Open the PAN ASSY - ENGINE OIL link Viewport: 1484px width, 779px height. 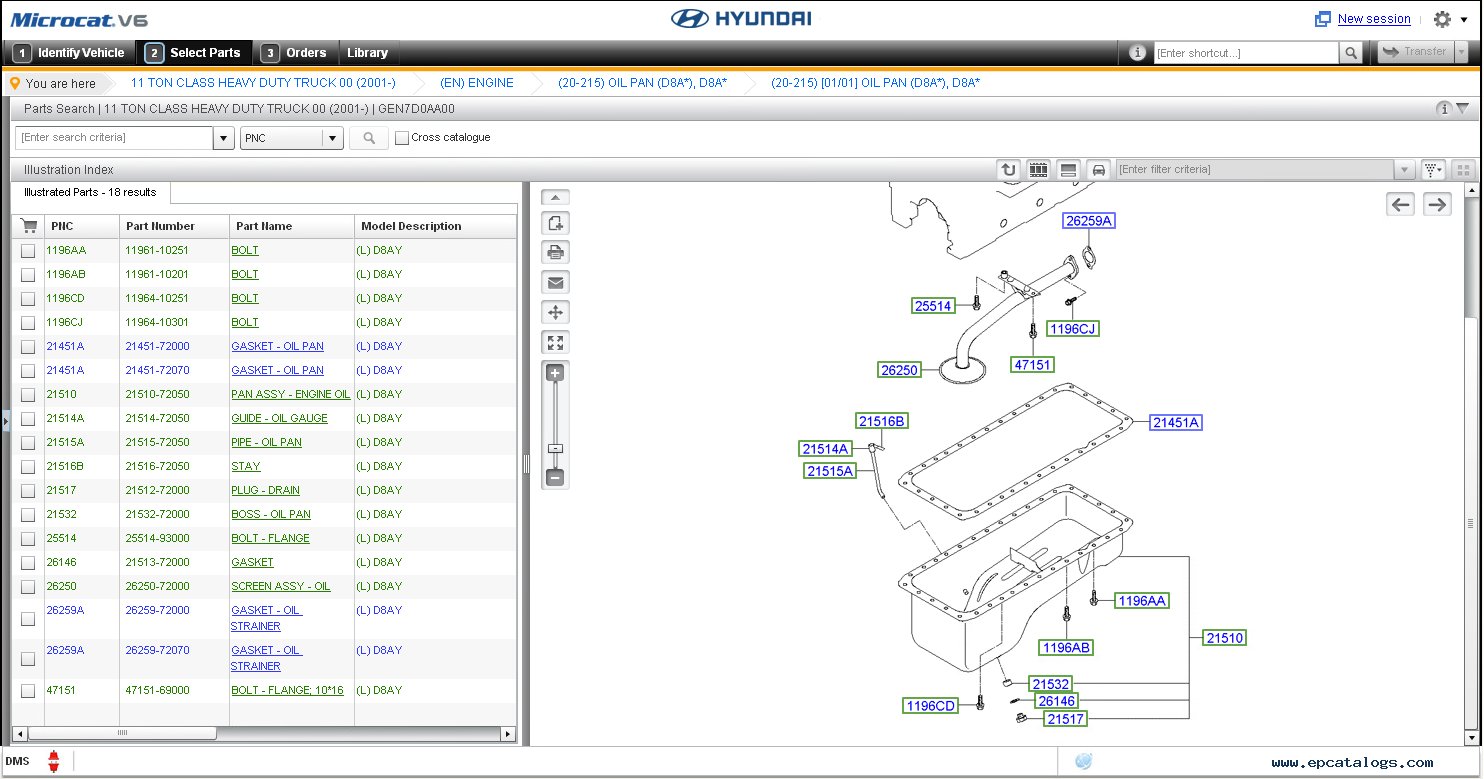click(290, 395)
